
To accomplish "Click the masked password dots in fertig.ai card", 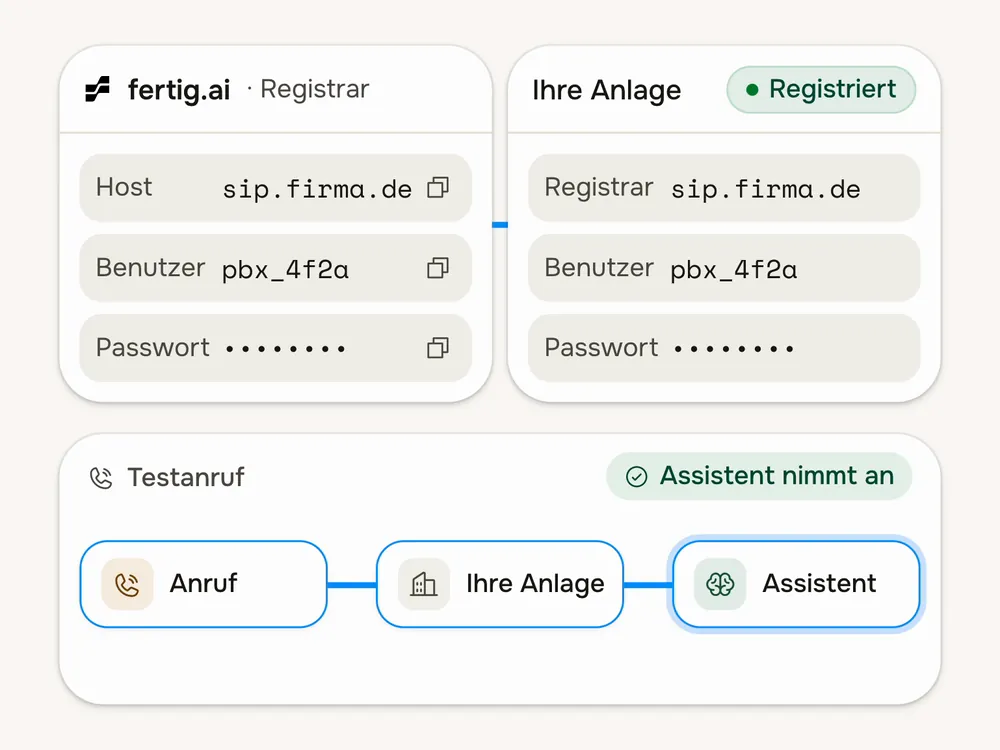I will (x=285, y=349).
